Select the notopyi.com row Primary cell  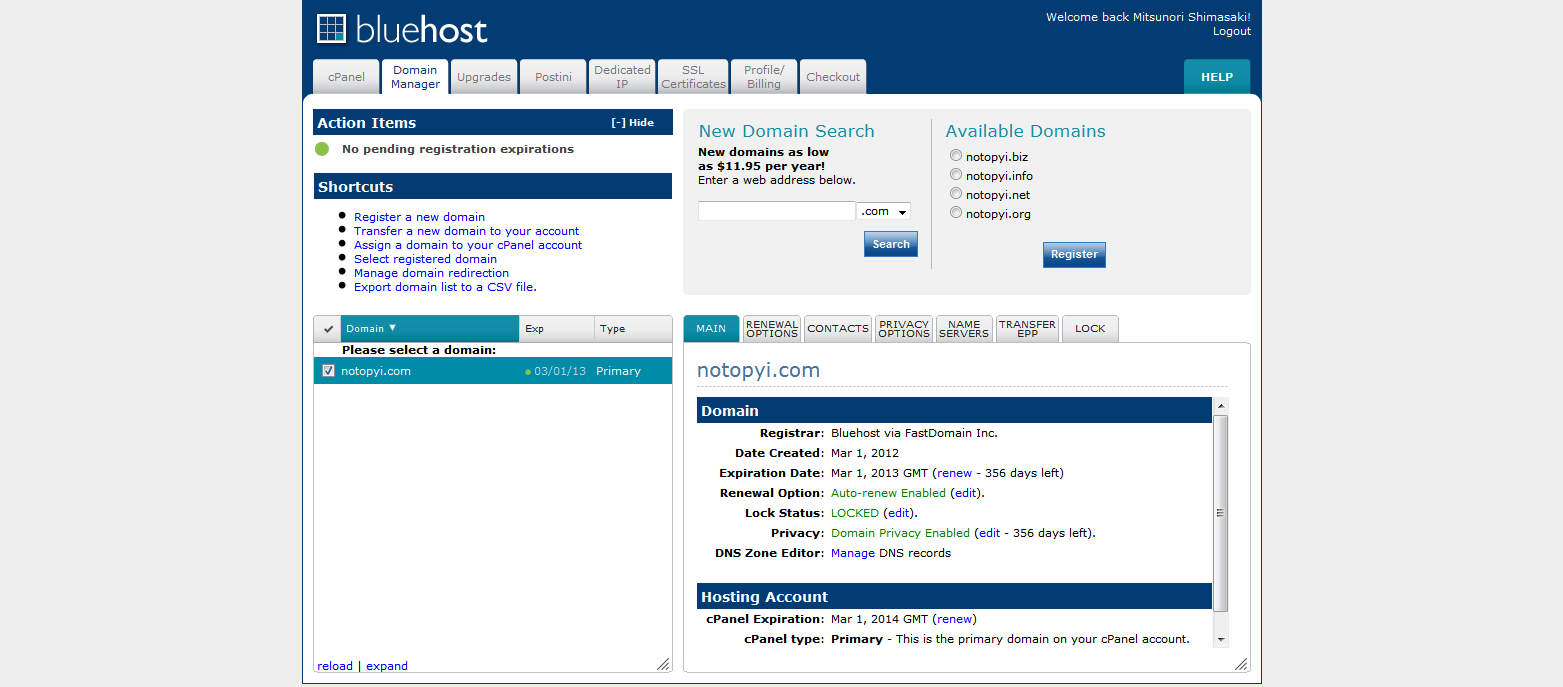tap(618, 371)
